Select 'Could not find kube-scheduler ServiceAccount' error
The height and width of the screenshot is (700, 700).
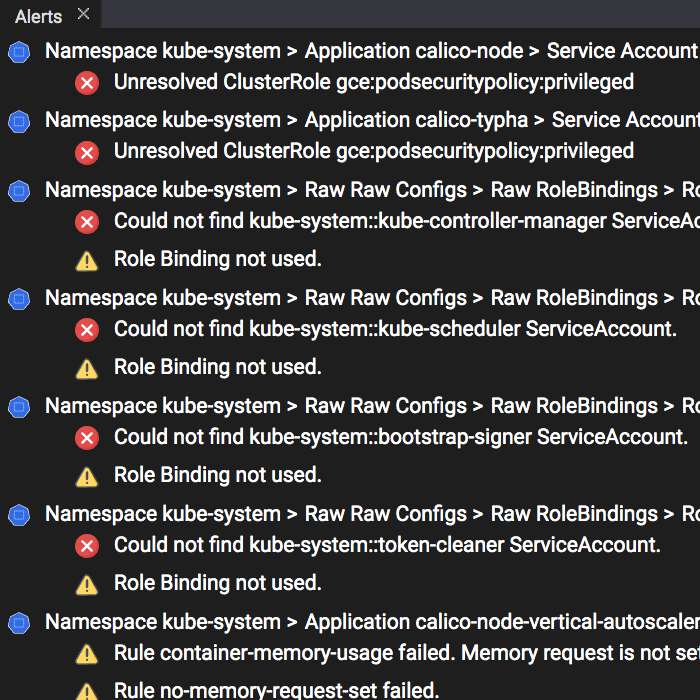(395, 328)
